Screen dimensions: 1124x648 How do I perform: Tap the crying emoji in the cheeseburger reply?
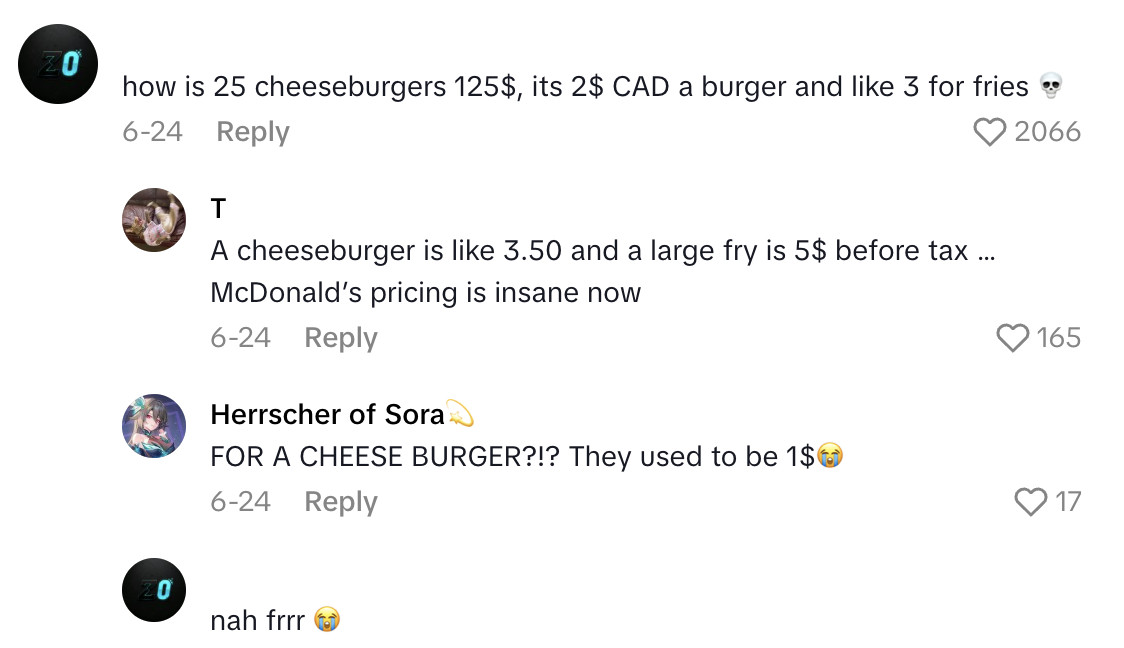pos(829,456)
